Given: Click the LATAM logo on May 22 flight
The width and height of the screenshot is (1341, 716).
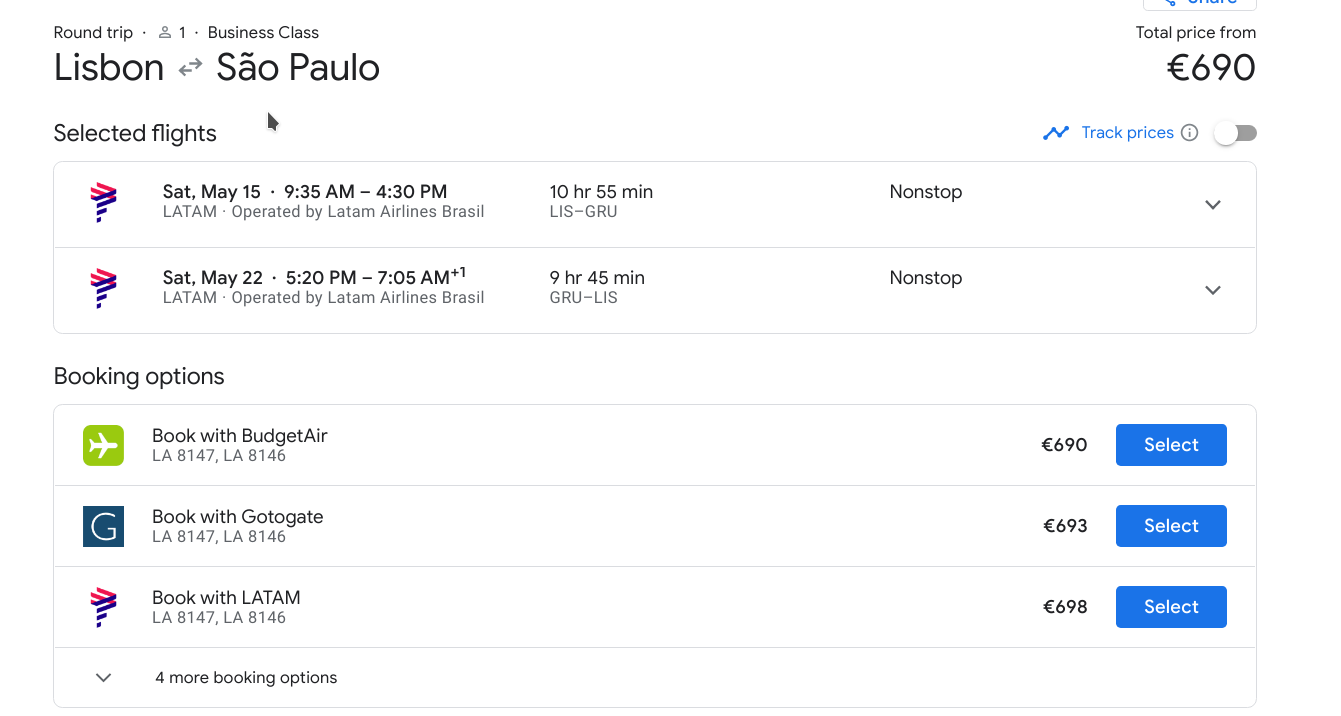Looking at the screenshot, I should 103,289.
